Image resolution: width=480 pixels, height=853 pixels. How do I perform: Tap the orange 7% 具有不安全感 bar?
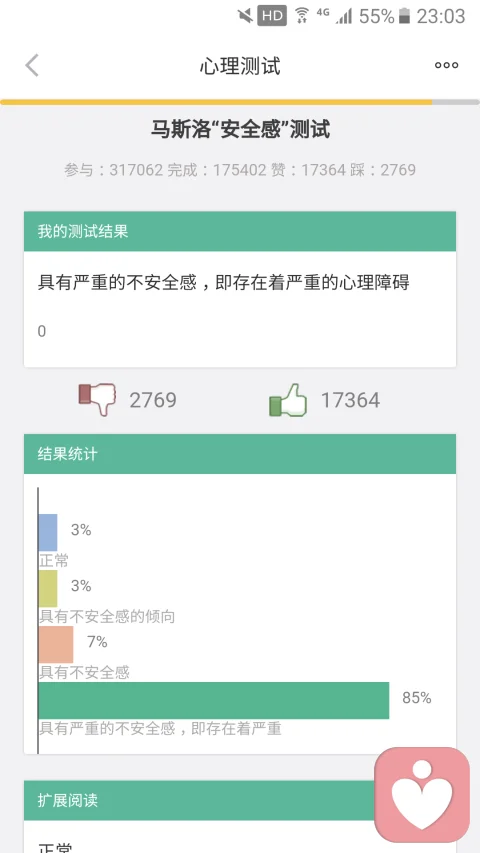point(56,645)
